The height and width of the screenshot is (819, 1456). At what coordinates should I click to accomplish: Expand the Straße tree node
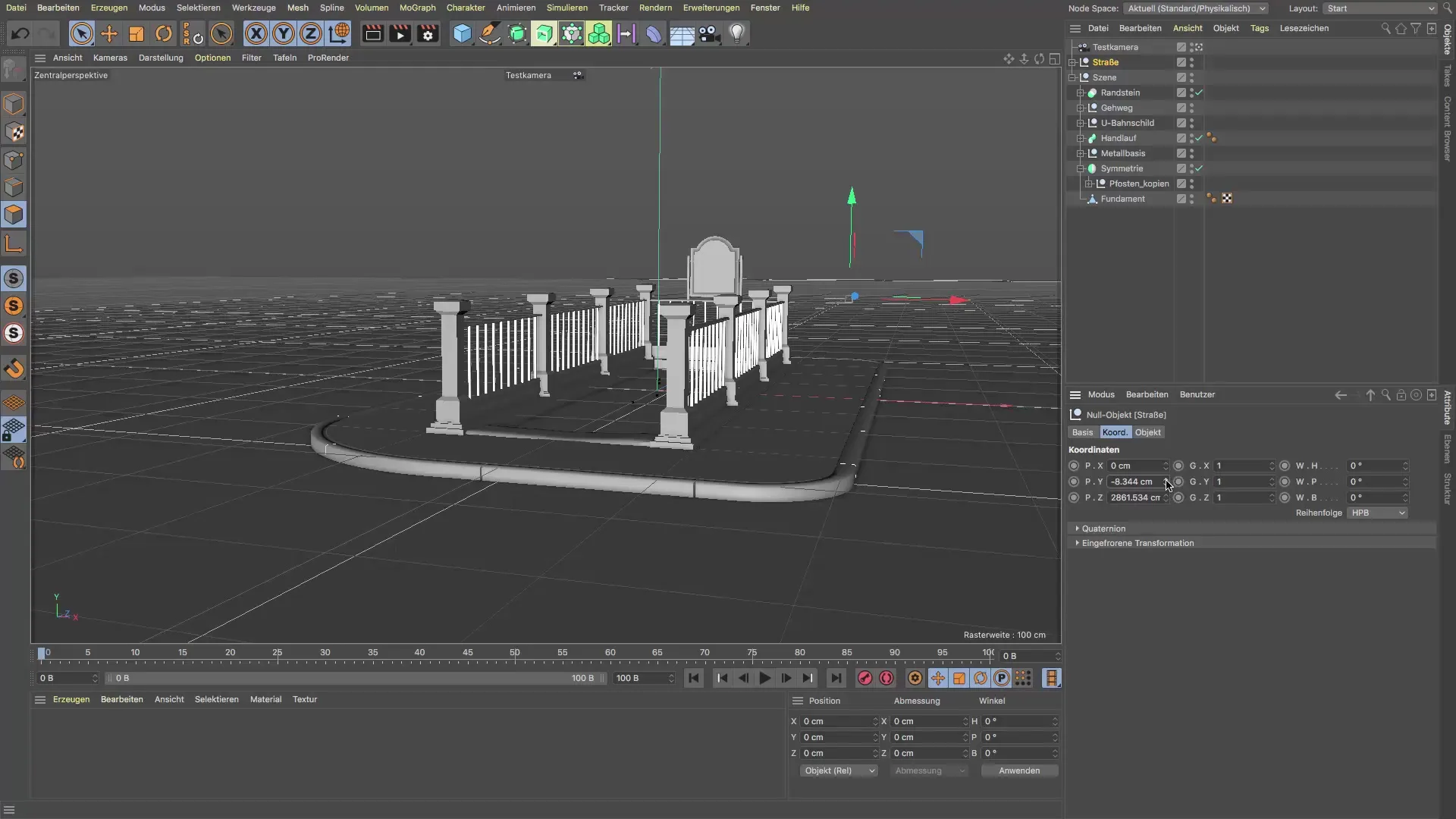point(1073,62)
